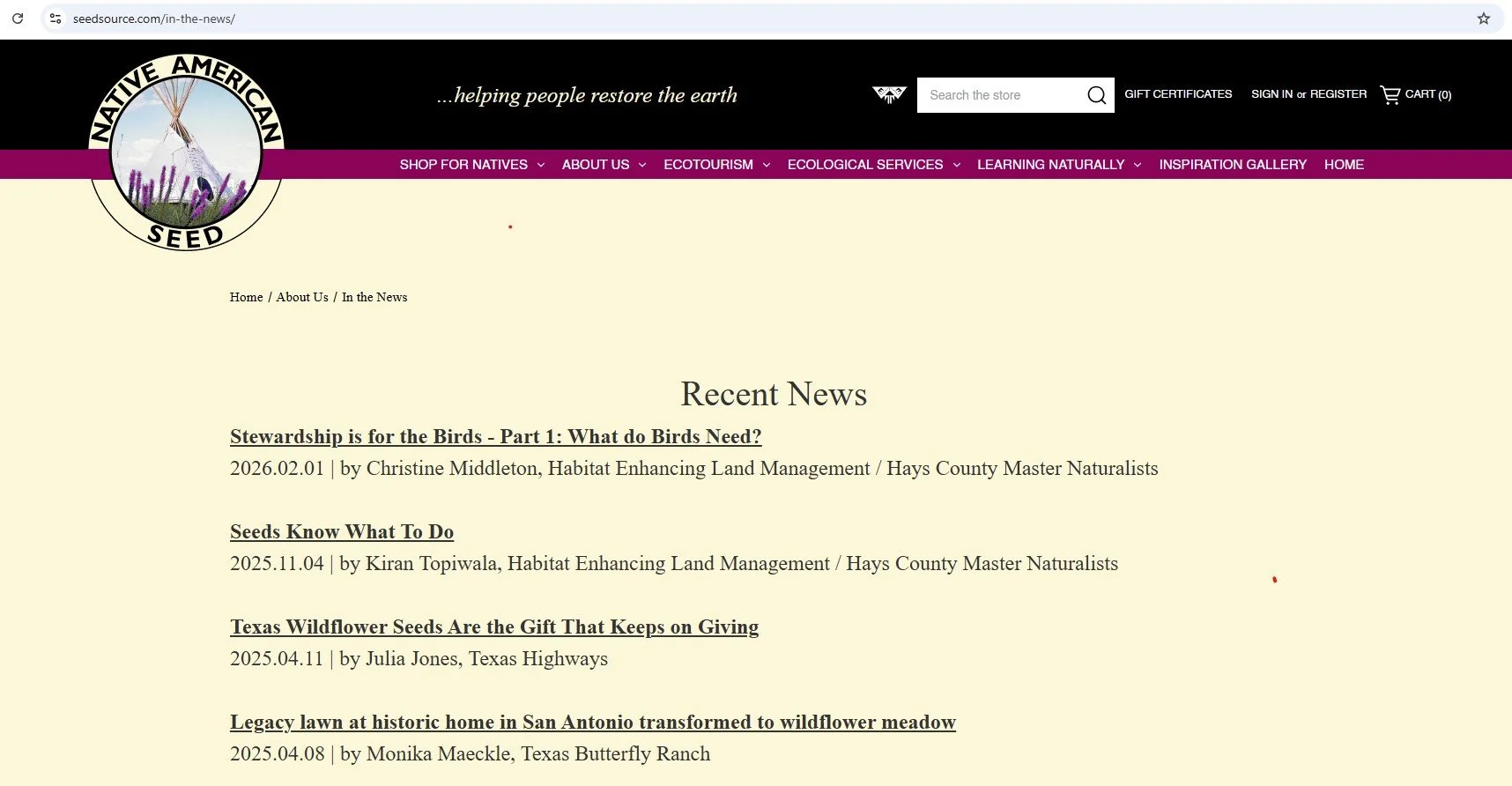This screenshot has height=786, width=1512.
Task: Click the About Us breadcrumb link
Action: point(302,298)
